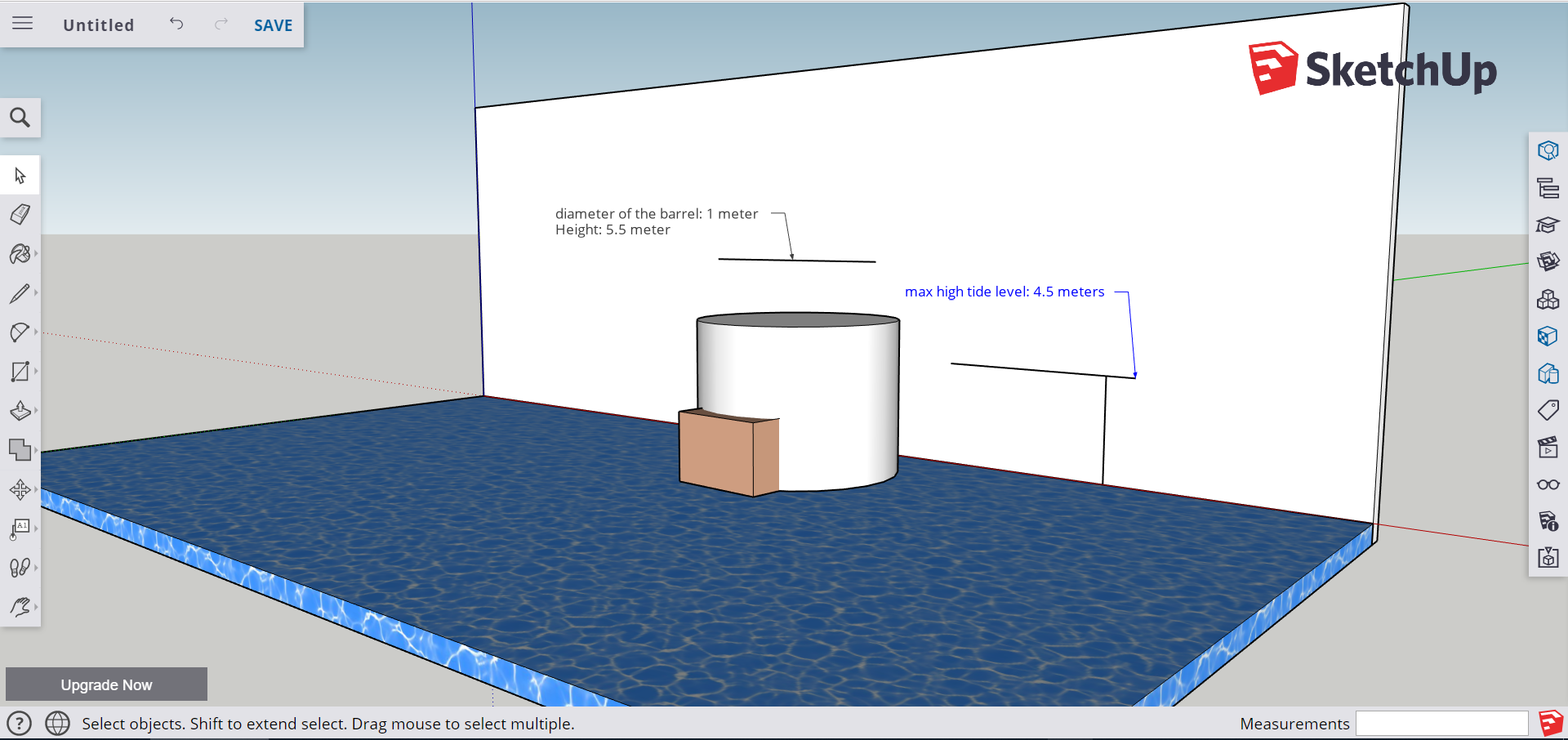Screen dimensions: 1568x740
Task: Expand Arc tool flyout arrow
Action: click(37, 332)
